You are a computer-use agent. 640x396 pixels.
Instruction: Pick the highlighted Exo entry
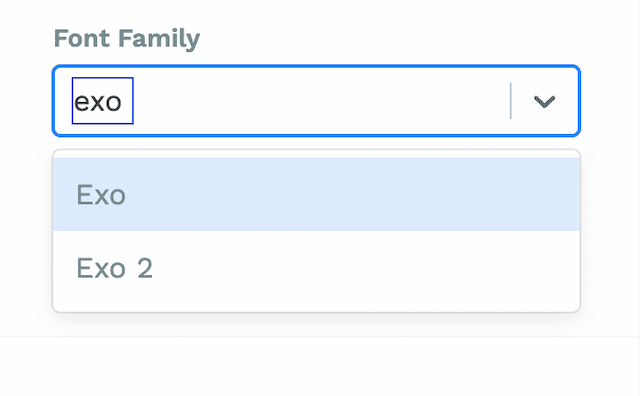click(316, 194)
